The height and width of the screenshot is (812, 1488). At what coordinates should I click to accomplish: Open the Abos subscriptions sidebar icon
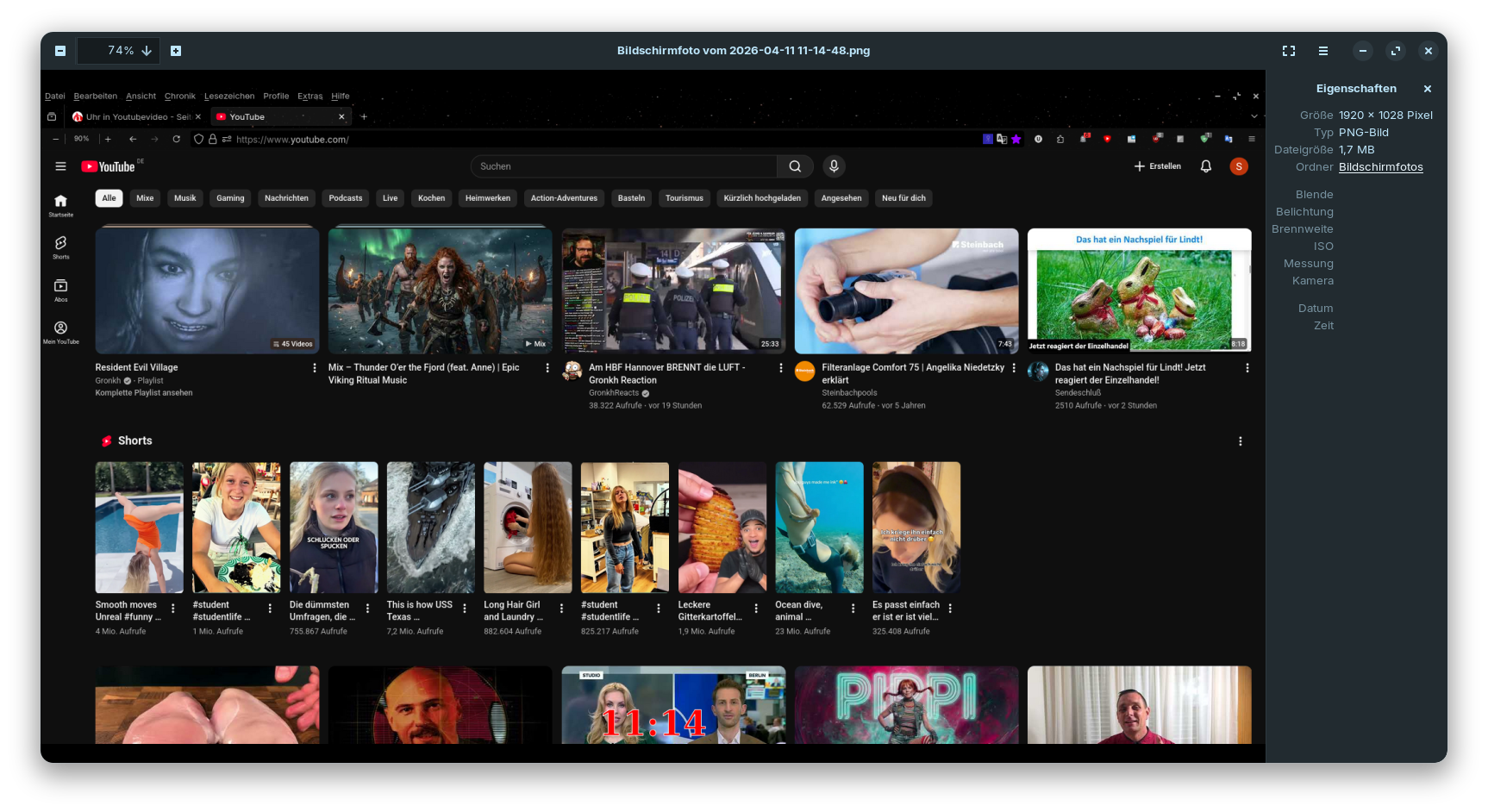pyautogui.click(x=60, y=289)
